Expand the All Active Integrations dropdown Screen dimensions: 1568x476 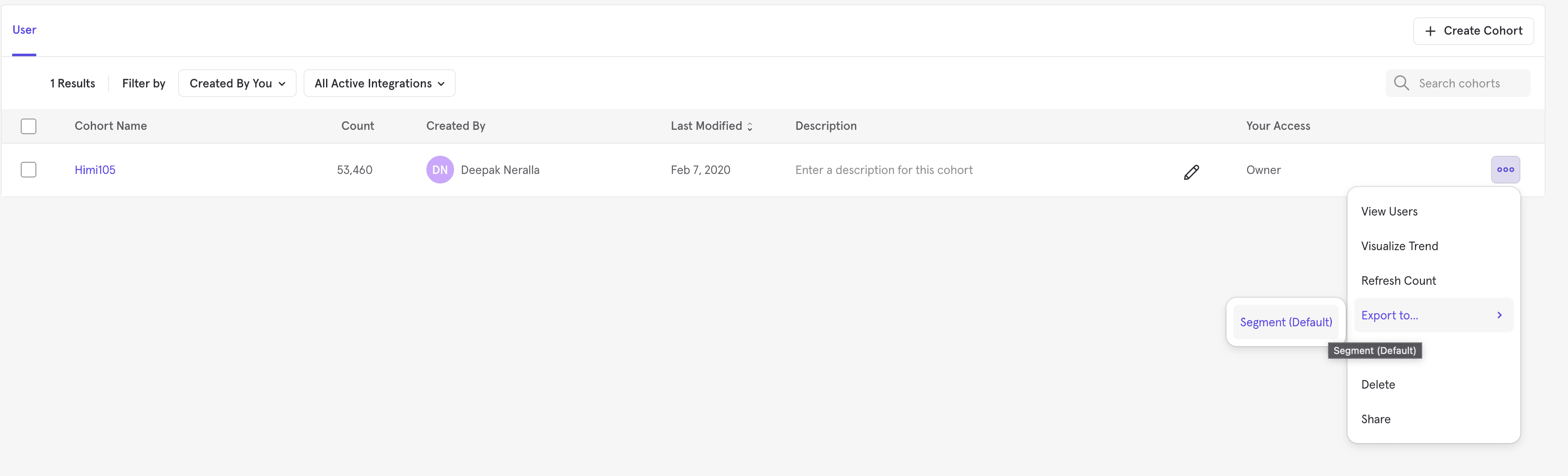(x=379, y=84)
